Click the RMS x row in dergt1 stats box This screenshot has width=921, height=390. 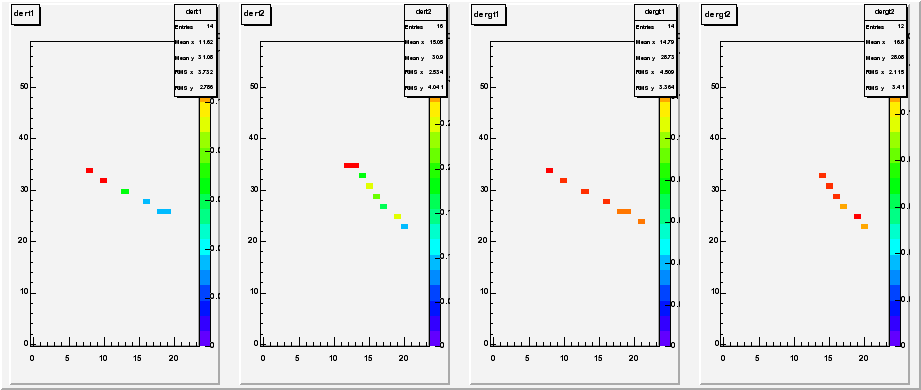[x=655, y=73]
